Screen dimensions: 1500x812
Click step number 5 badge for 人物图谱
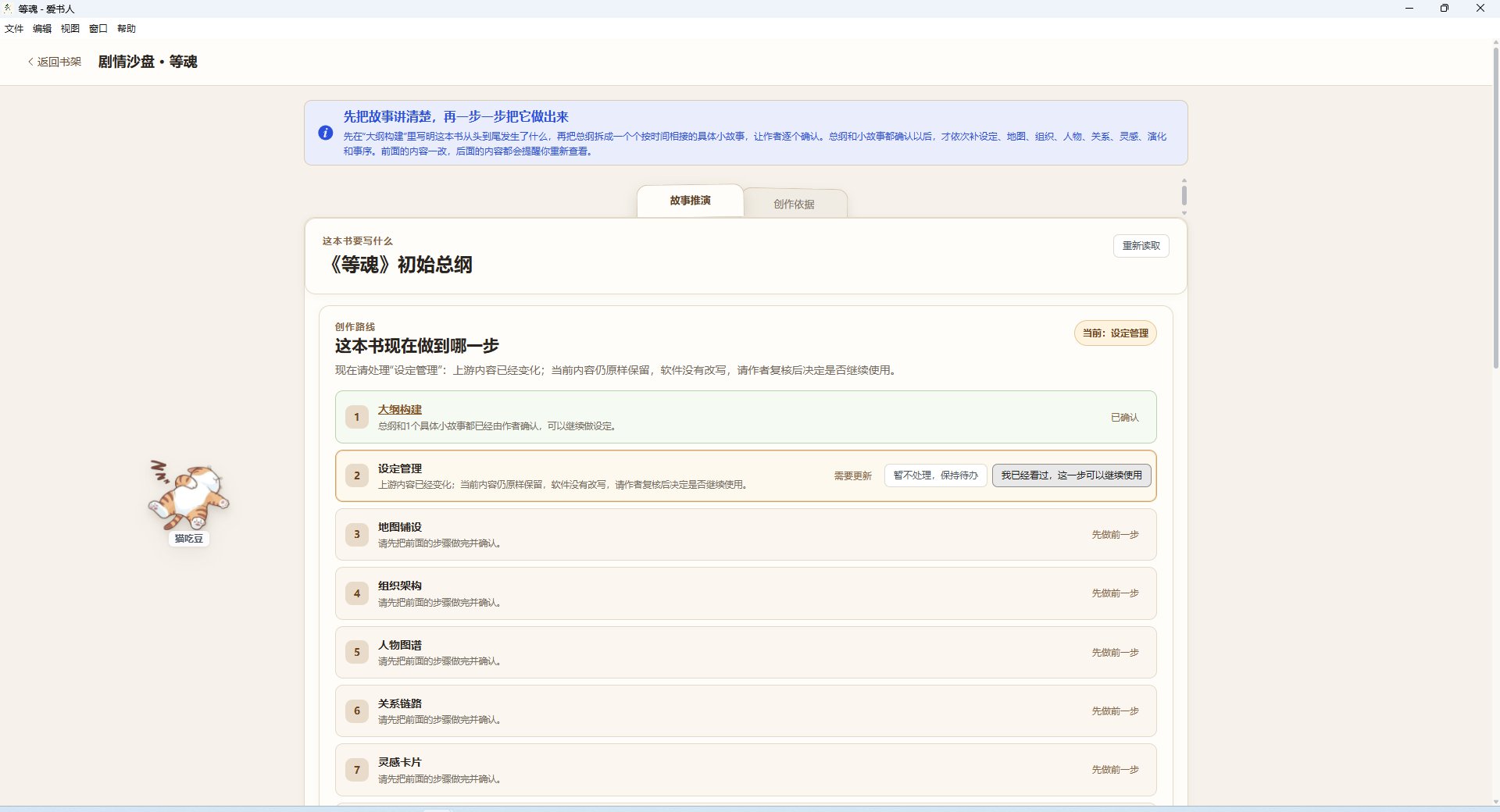pyautogui.click(x=357, y=652)
